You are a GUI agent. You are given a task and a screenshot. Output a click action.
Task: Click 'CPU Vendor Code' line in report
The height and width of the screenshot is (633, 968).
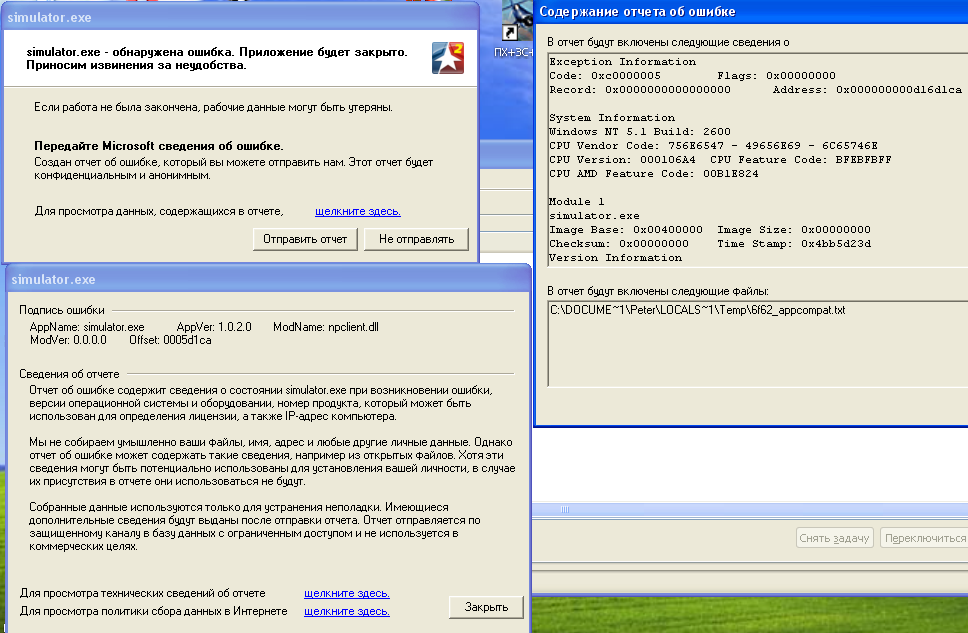tap(714, 146)
